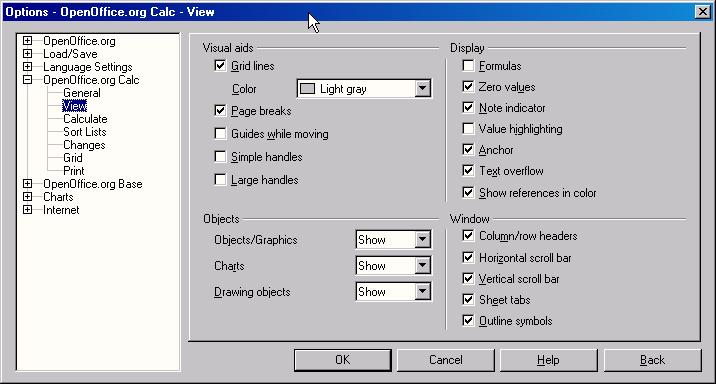Enable Large handles checkbox
This screenshot has height=384, width=716.
[x=220, y=179]
